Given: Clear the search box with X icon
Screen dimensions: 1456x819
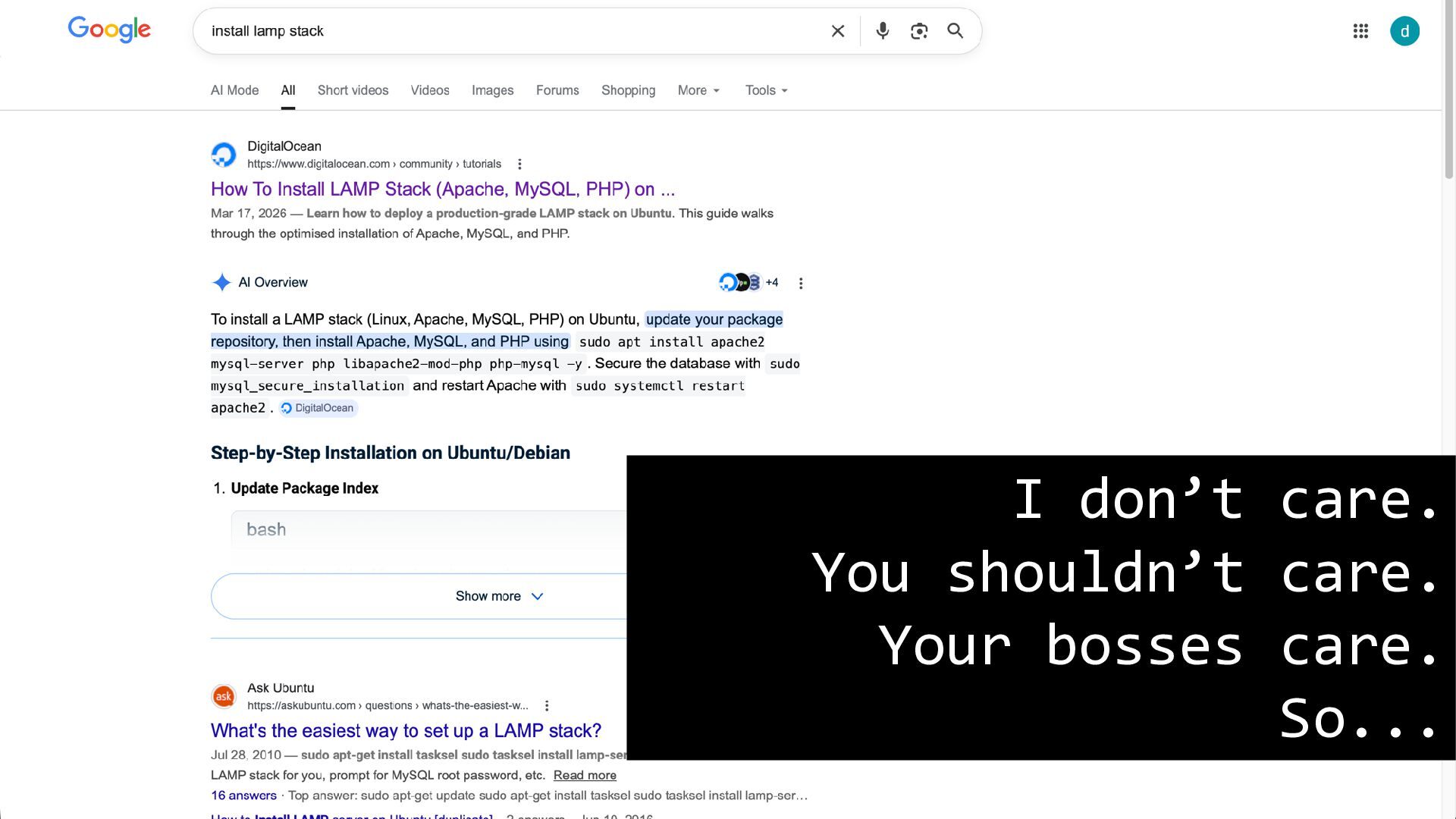Looking at the screenshot, I should tap(837, 31).
